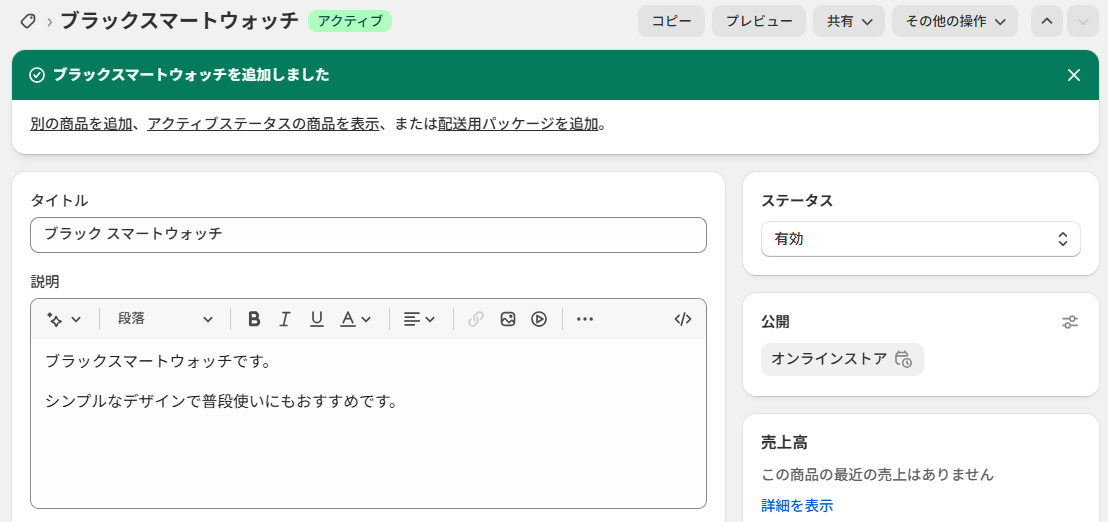The image size is (1108, 522).
Task: Click the オンラインストア channel badge
Action: coord(842,359)
